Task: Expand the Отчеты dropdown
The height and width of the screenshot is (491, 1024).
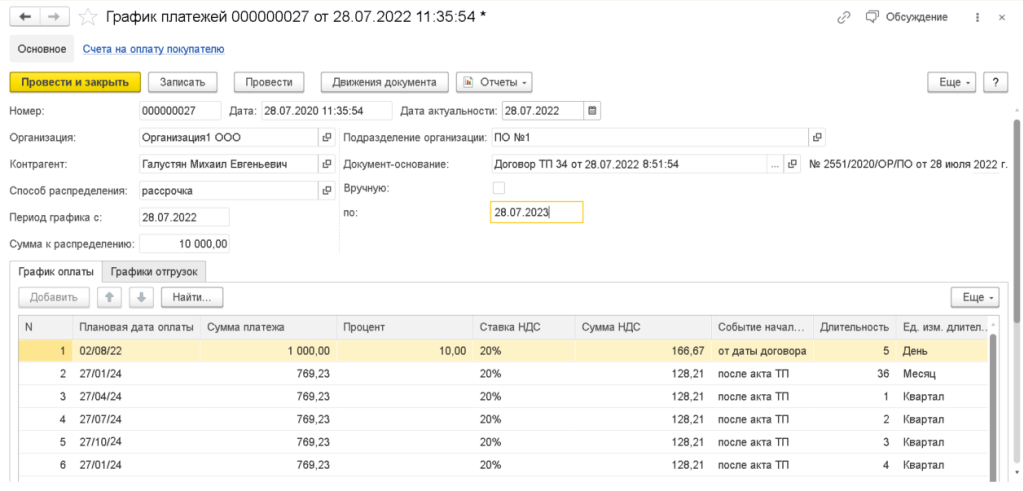Action: (494, 82)
